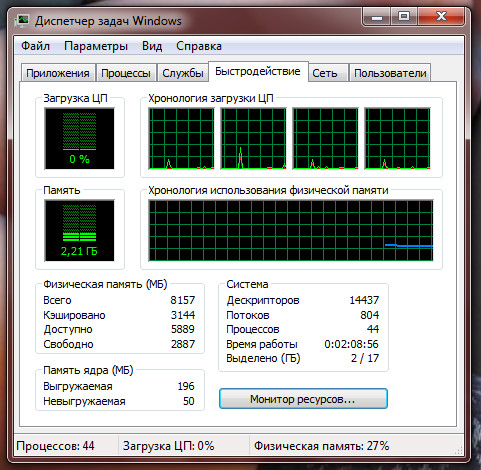Maximize the Task Manager window
Screen dimensions: 481x470
coord(404,16)
